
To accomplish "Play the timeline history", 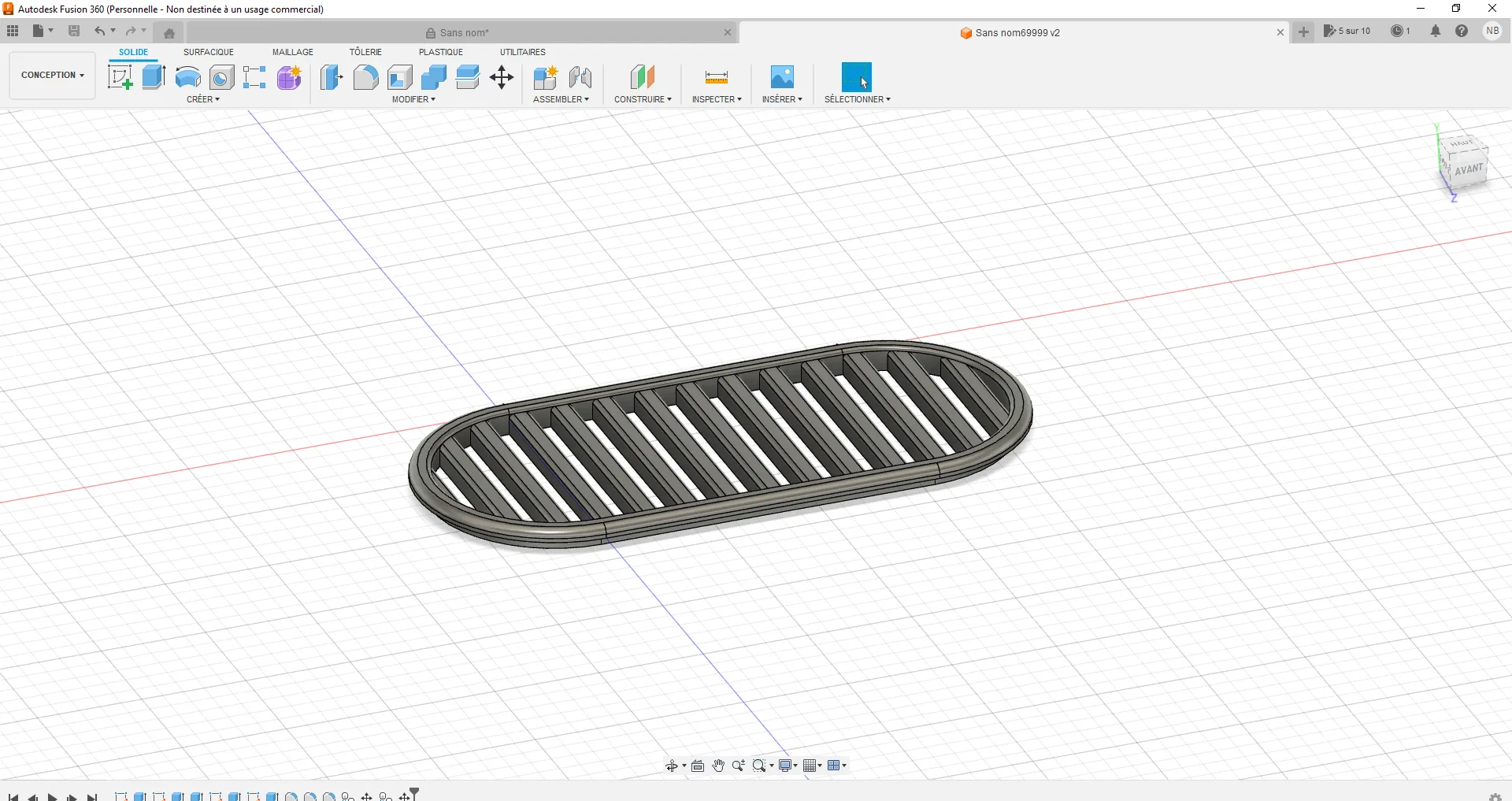I will 53,797.
